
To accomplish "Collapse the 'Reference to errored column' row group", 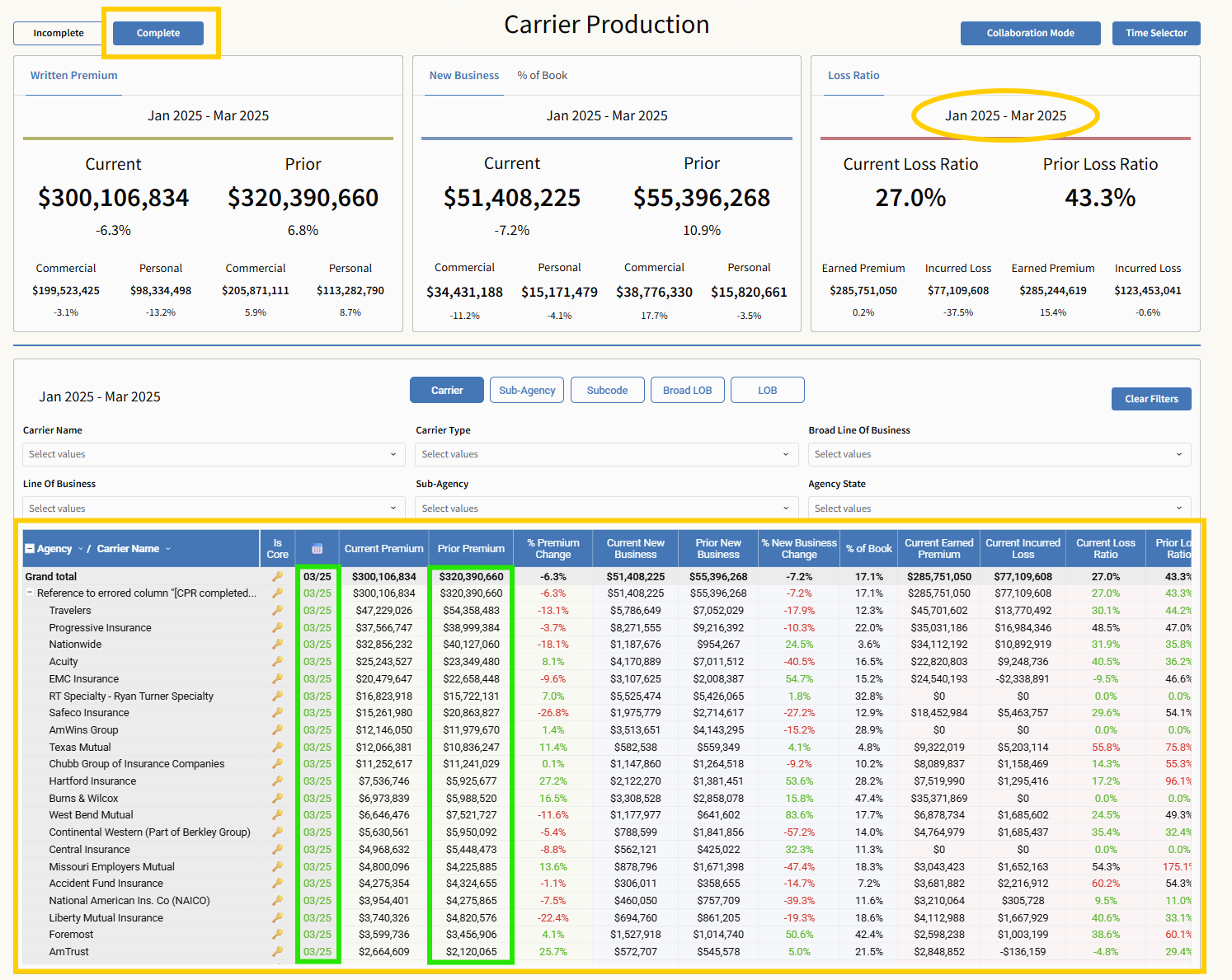I will tap(30, 593).
